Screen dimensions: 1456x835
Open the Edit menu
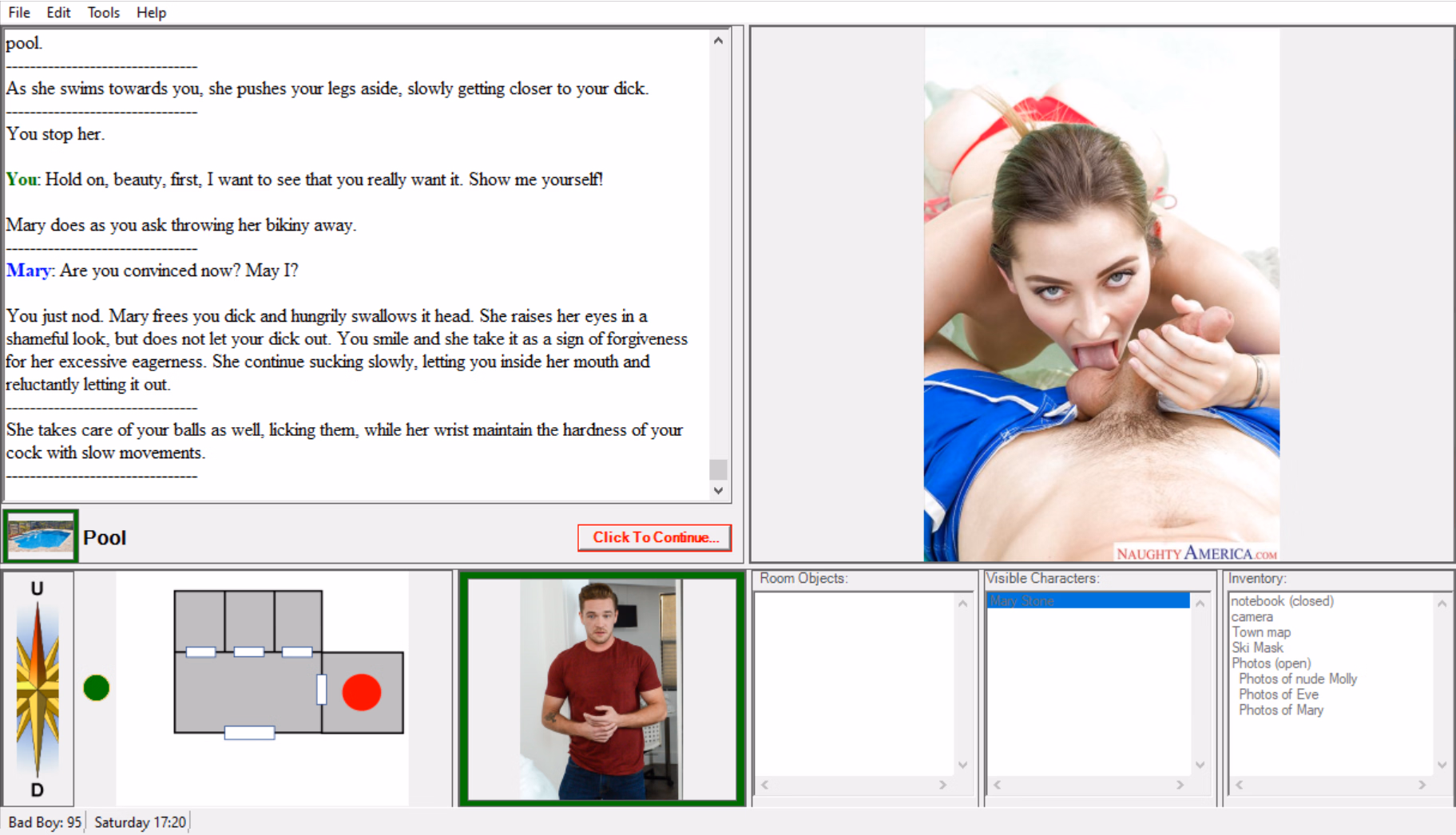pos(58,13)
